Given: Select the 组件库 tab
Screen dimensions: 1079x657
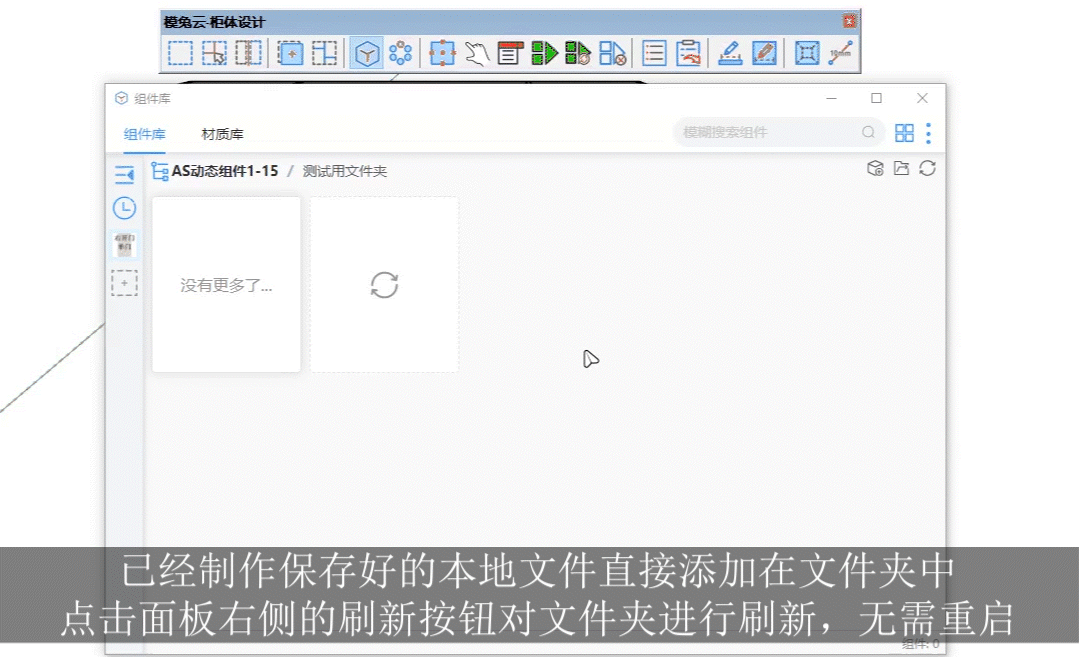Looking at the screenshot, I should coord(144,133).
